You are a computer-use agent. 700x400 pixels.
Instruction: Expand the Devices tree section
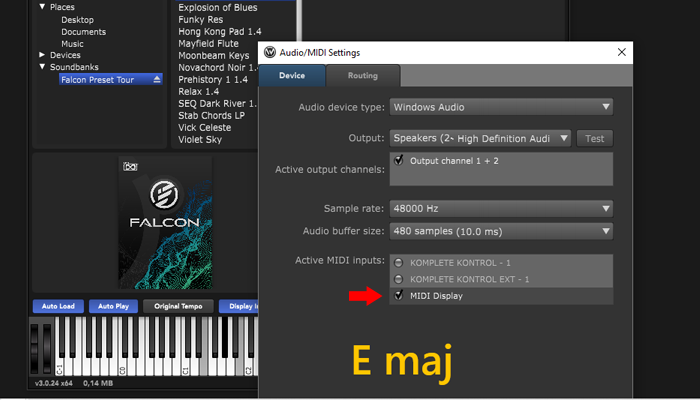click(42, 55)
